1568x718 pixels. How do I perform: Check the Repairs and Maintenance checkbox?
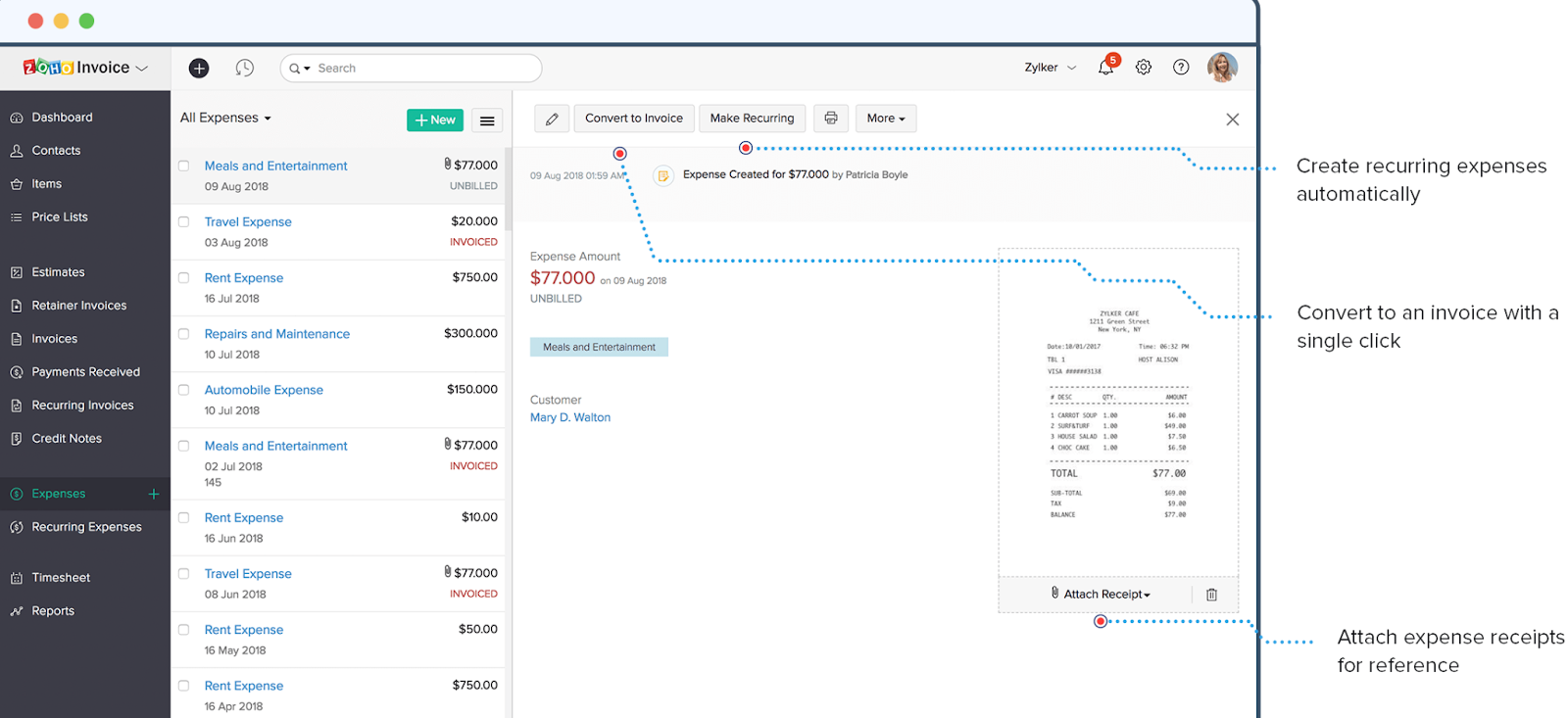point(183,333)
